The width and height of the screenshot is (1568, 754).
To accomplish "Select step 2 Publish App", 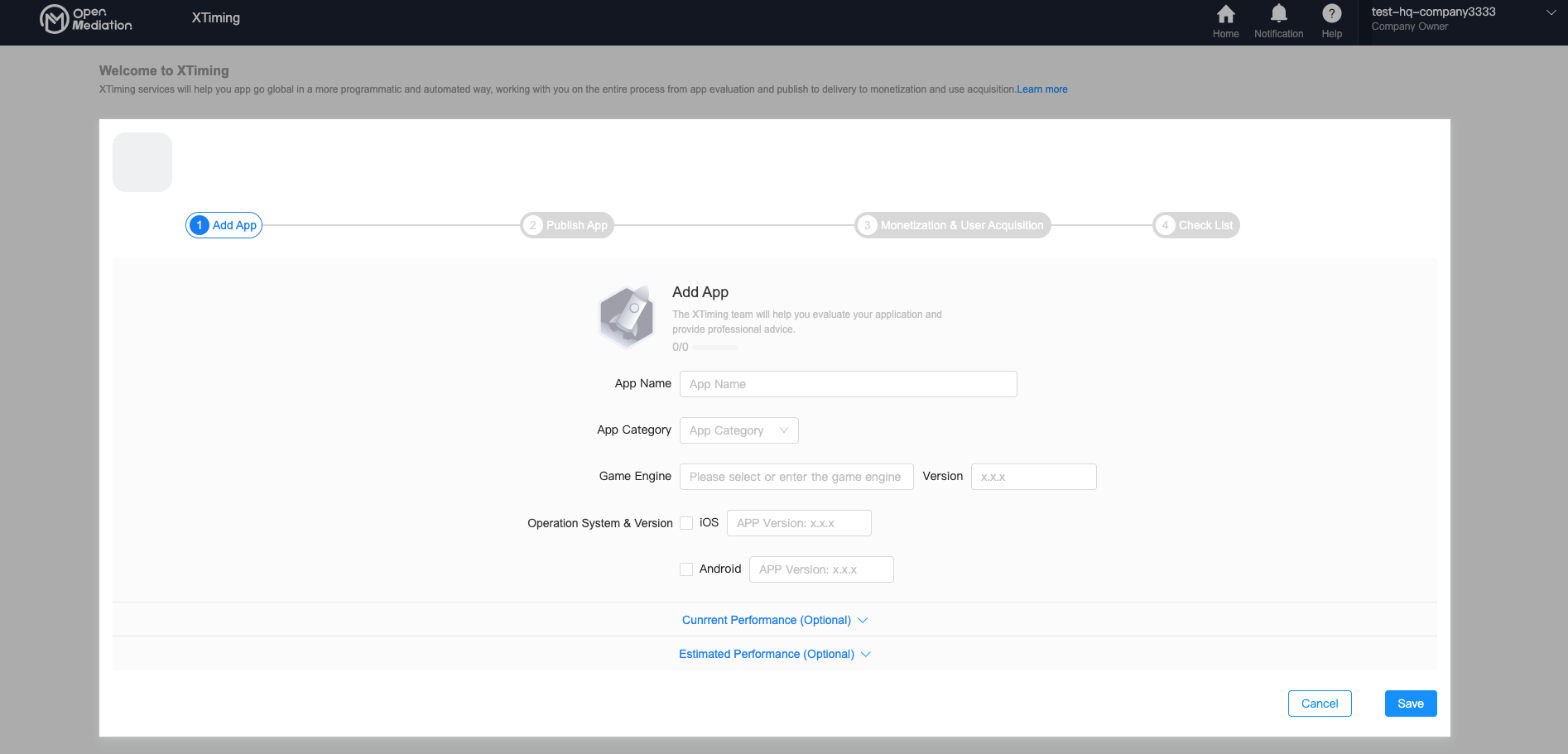I will click(567, 225).
